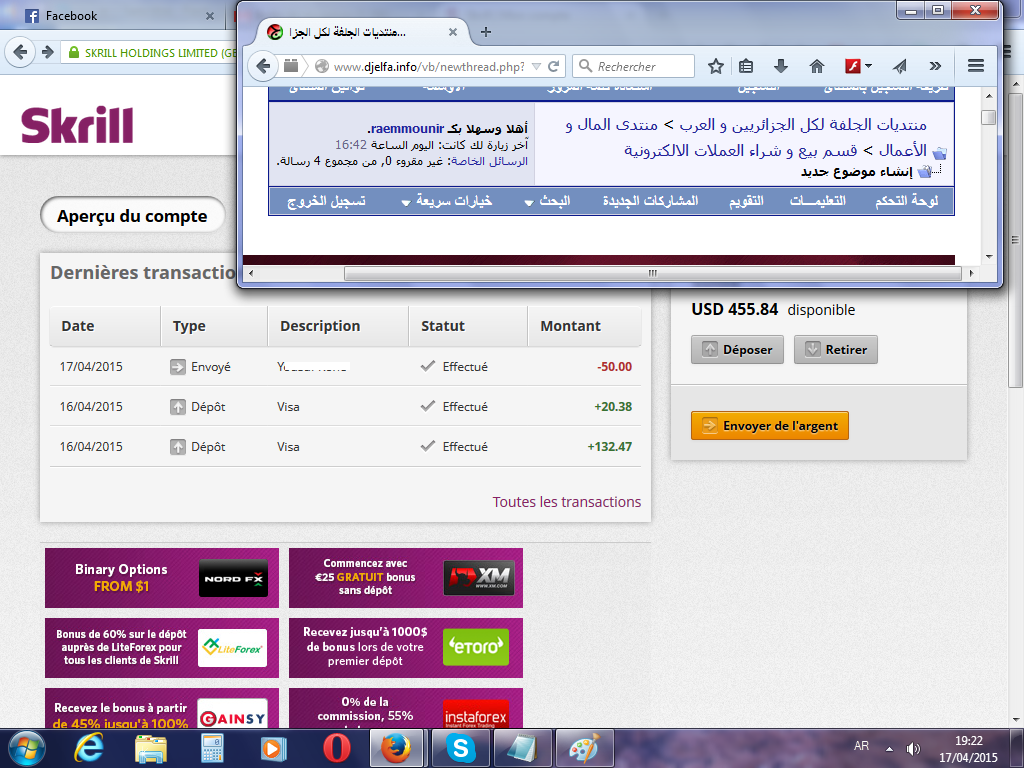Image resolution: width=1024 pixels, height=768 pixels.
Task: Select the +132.47 deposit amount
Action: tap(610, 447)
